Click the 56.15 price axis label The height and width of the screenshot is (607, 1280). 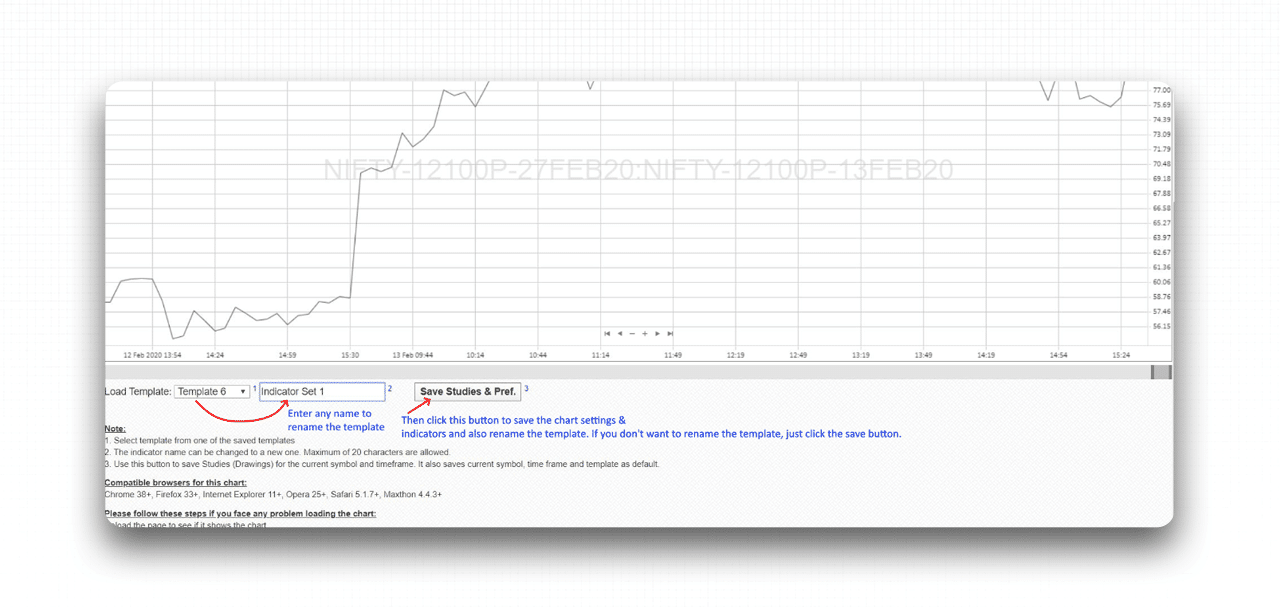(1161, 326)
